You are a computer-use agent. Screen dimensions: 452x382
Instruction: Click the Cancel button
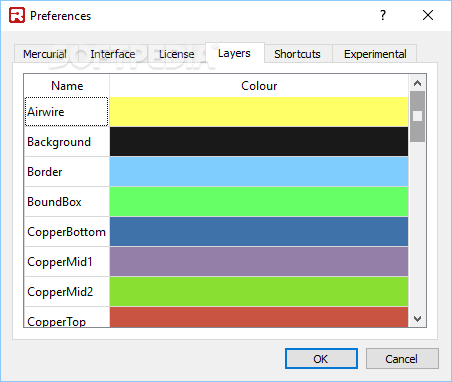(x=402, y=359)
